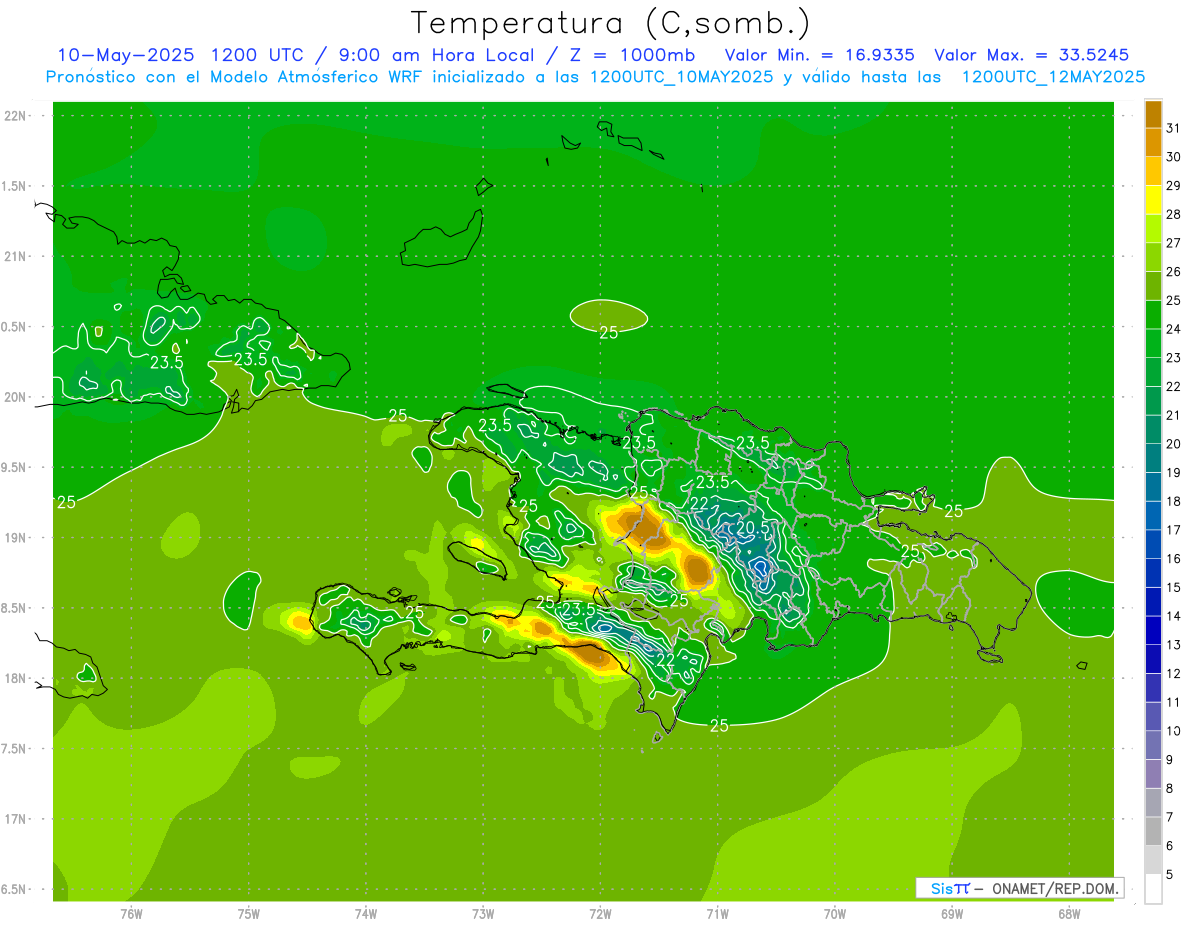Image resolution: width=1200 pixels, height=927 pixels.
Task: Click the "72W" longitude axis label
Action: point(600,914)
